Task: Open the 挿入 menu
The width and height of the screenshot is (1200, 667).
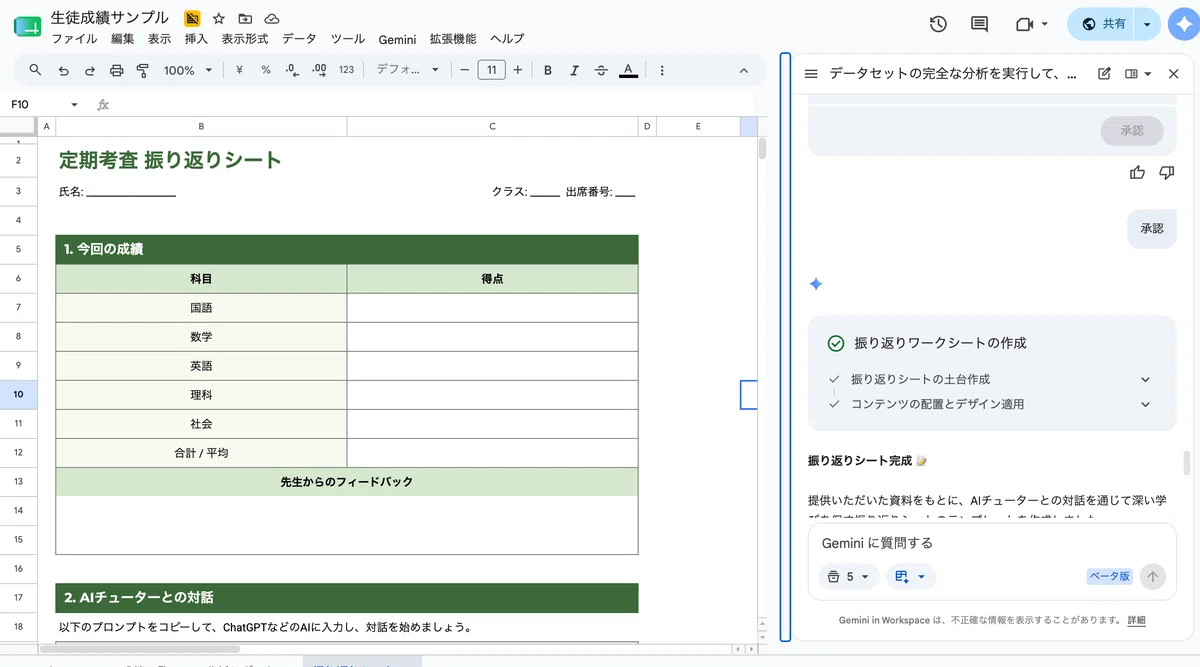Action: tap(197, 39)
